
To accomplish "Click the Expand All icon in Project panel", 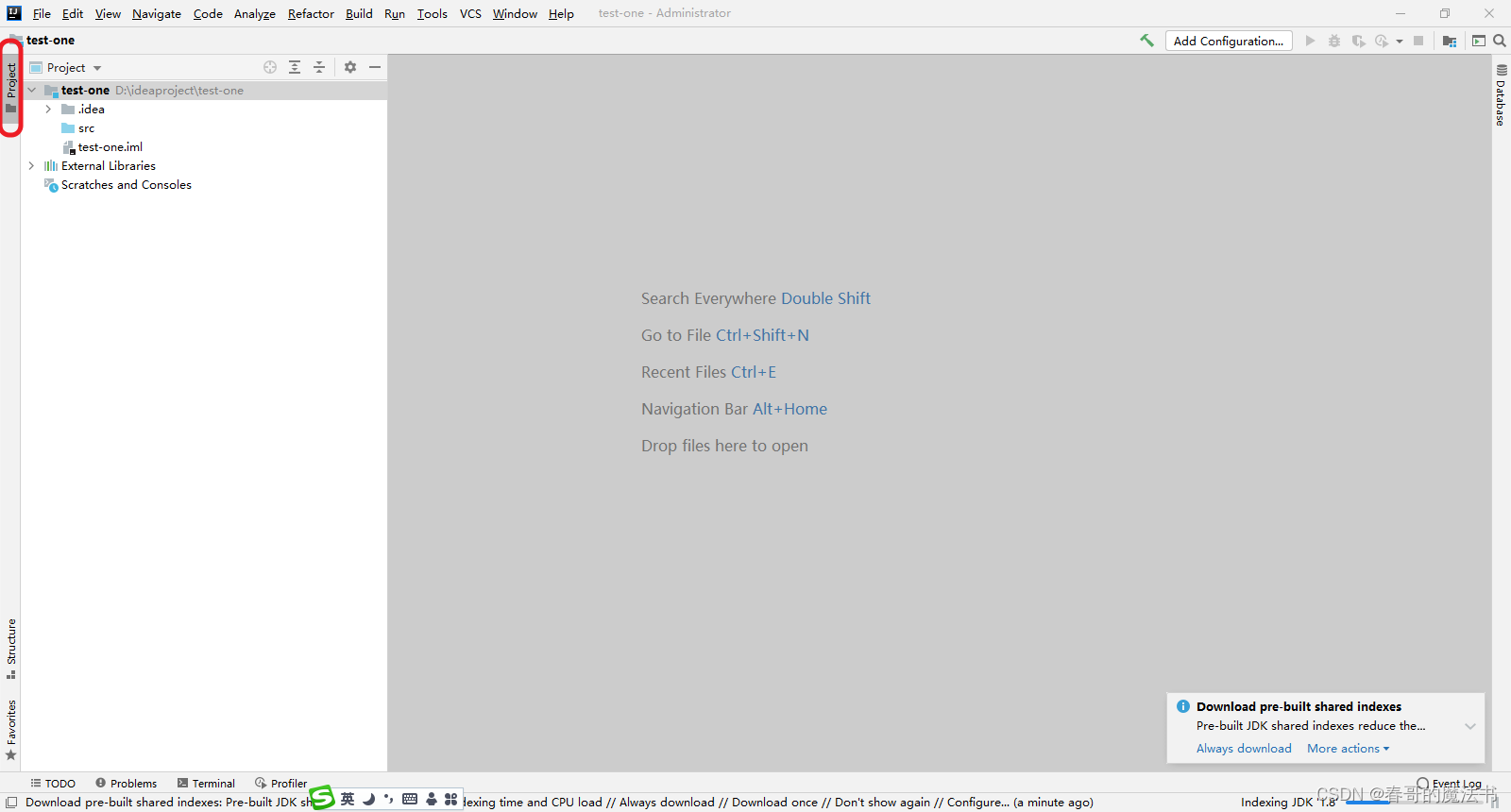I will [x=295, y=67].
